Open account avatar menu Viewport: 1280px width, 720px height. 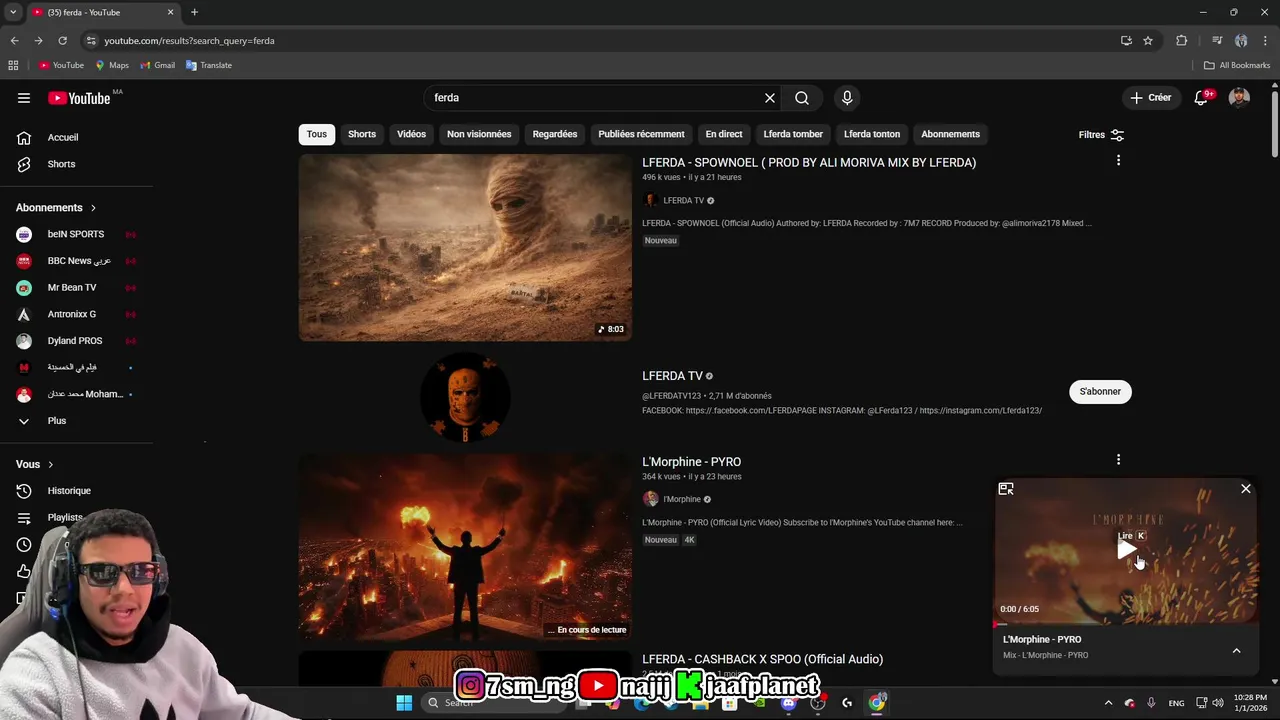1239,98
